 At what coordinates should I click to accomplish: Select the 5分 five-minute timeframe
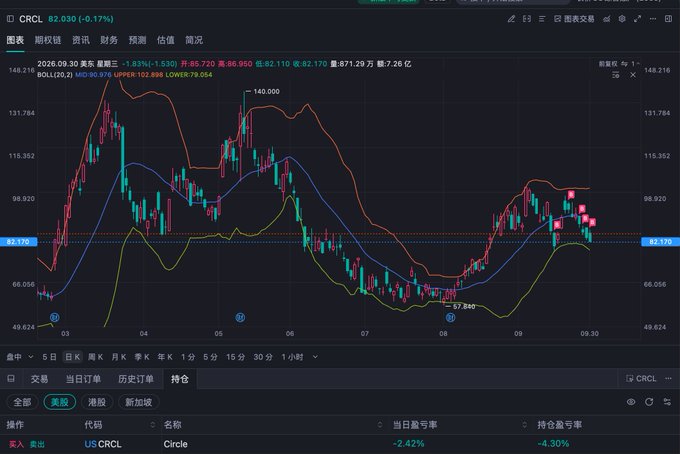pyautogui.click(x=211, y=357)
